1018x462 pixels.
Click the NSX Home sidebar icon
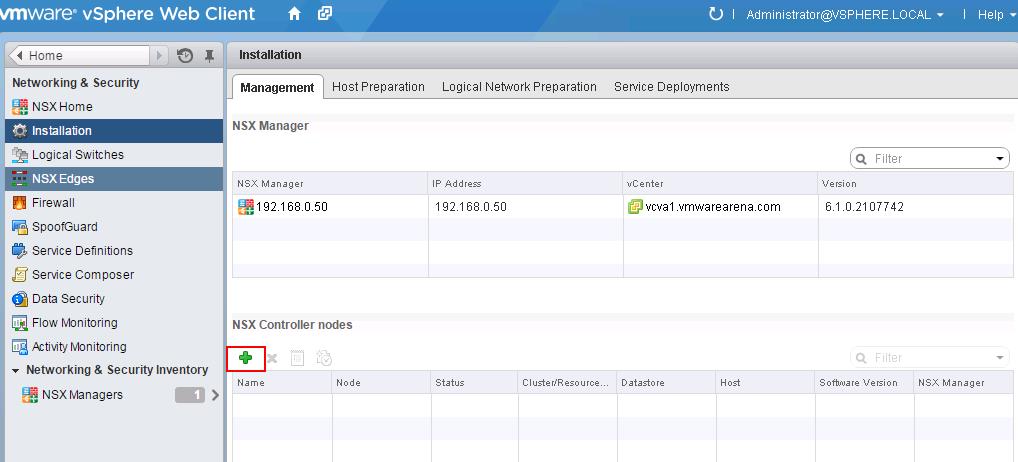pos(20,107)
